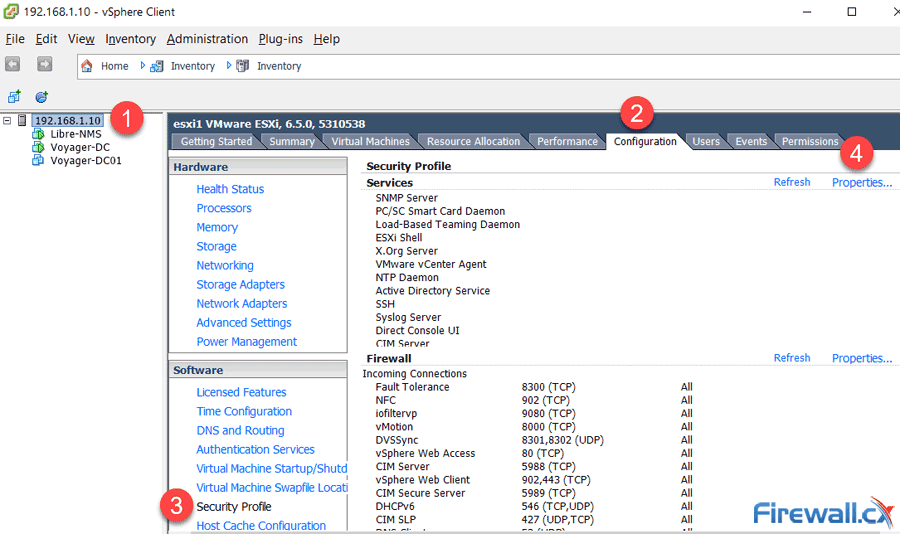Select the Configuration tab

645,141
